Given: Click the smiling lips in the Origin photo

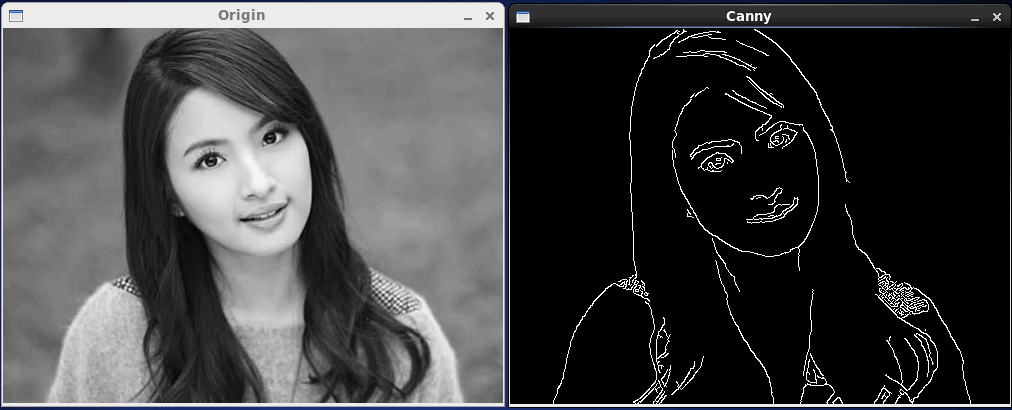Looking at the screenshot, I should click(264, 213).
